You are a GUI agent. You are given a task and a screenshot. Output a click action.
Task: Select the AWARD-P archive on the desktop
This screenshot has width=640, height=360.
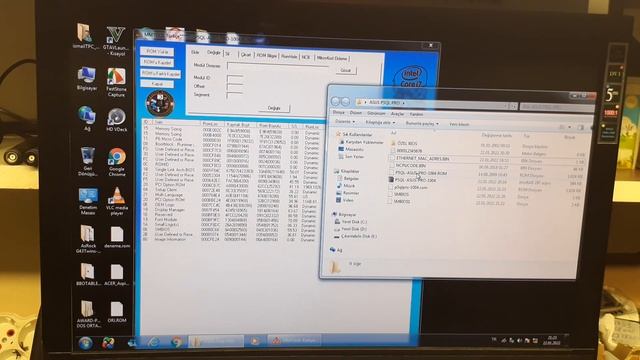point(88,314)
